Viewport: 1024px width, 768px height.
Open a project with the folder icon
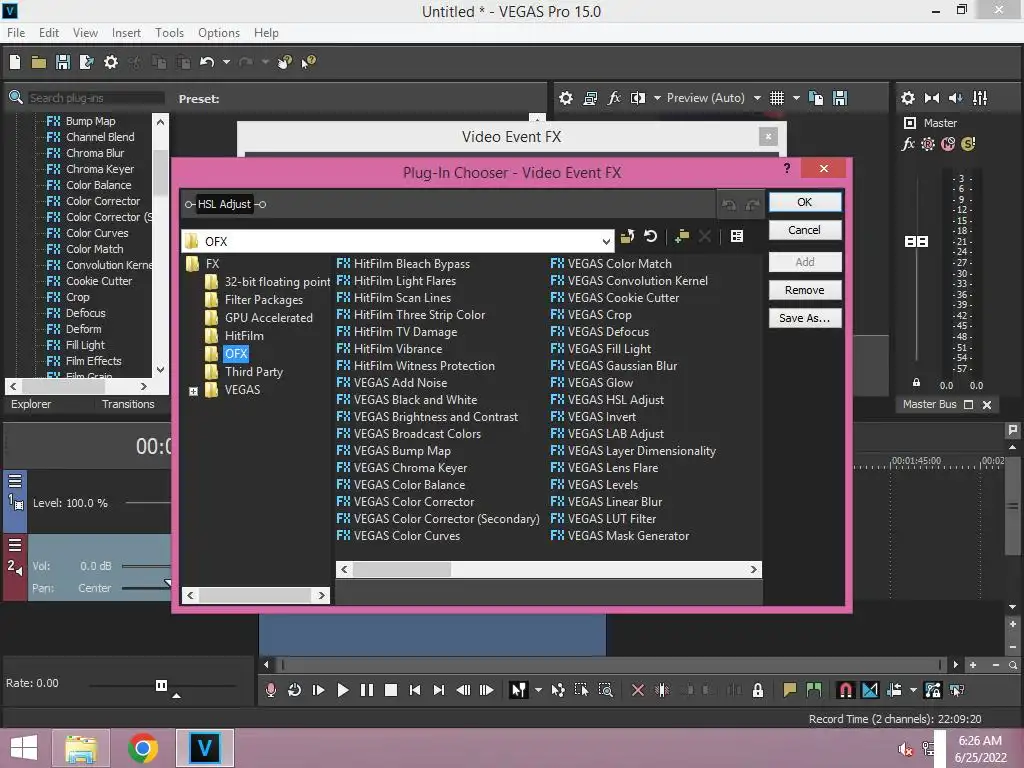[39, 62]
